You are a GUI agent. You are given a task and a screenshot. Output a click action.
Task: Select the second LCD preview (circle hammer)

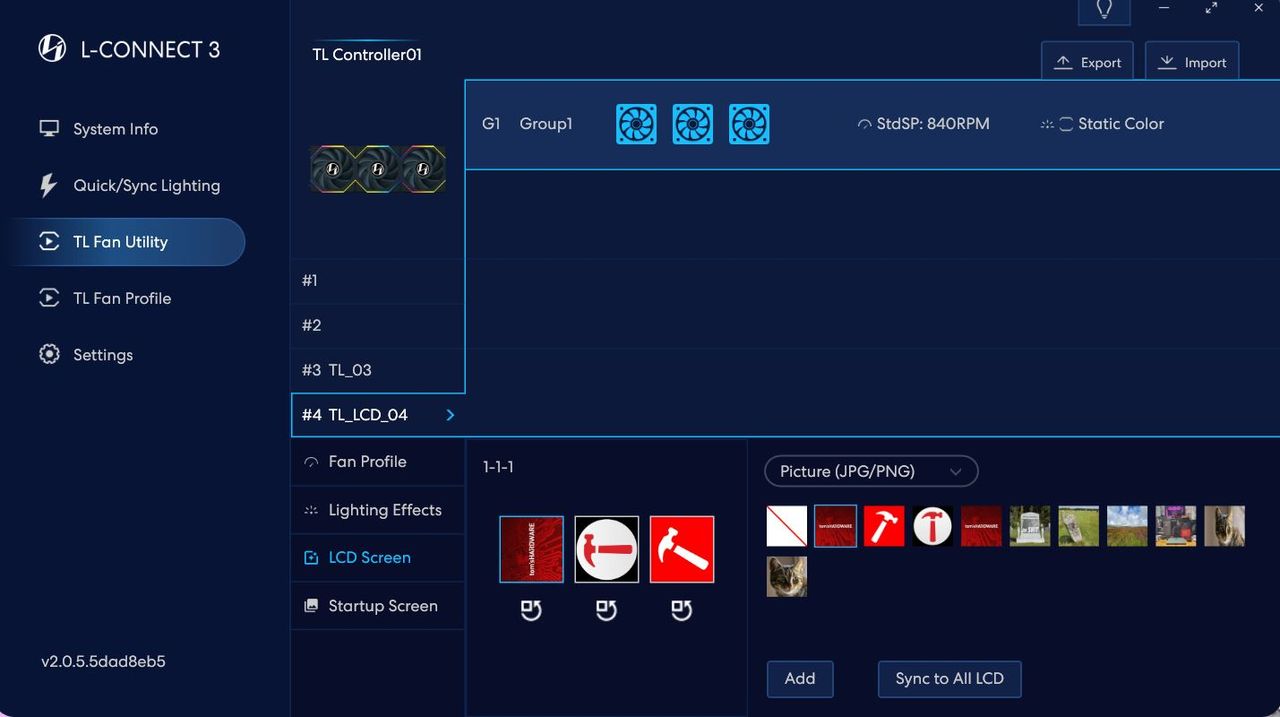[607, 549]
